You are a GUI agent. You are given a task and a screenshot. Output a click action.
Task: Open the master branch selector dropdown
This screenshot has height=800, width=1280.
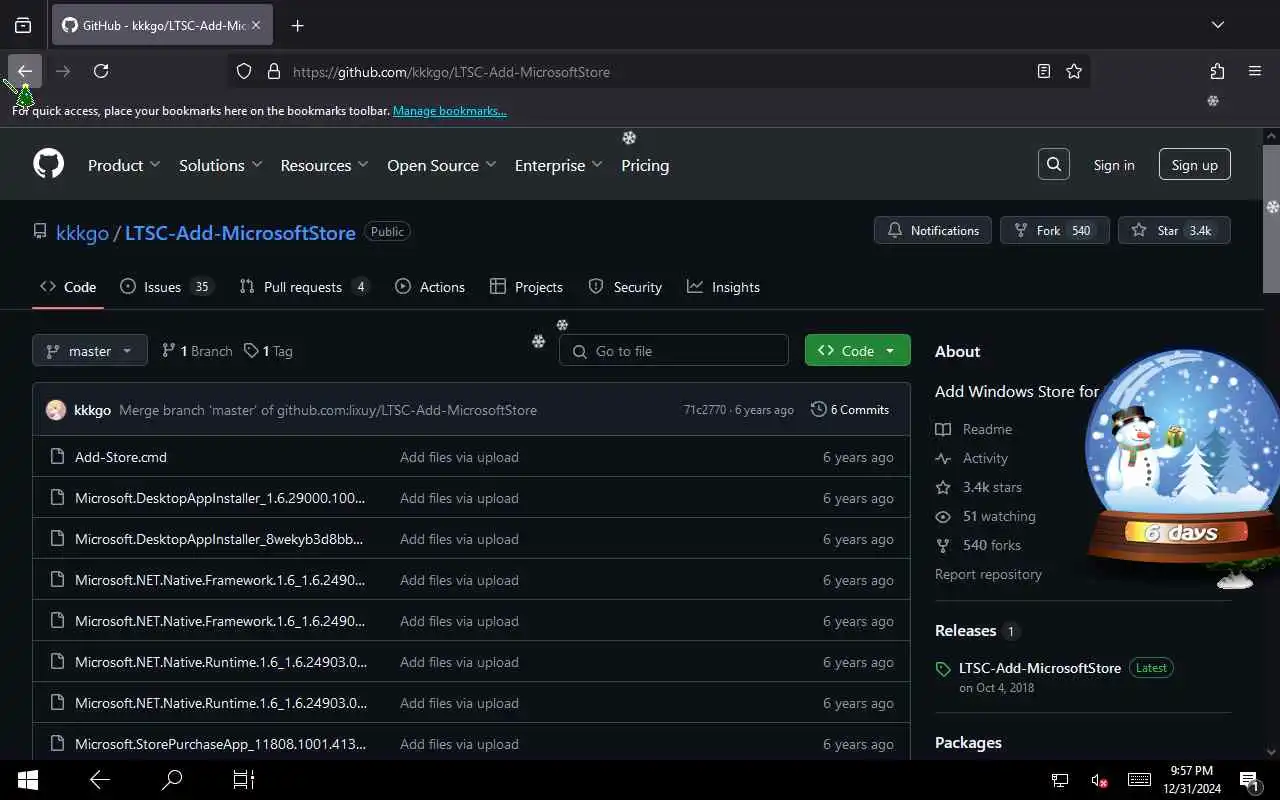tap(90, 350)
